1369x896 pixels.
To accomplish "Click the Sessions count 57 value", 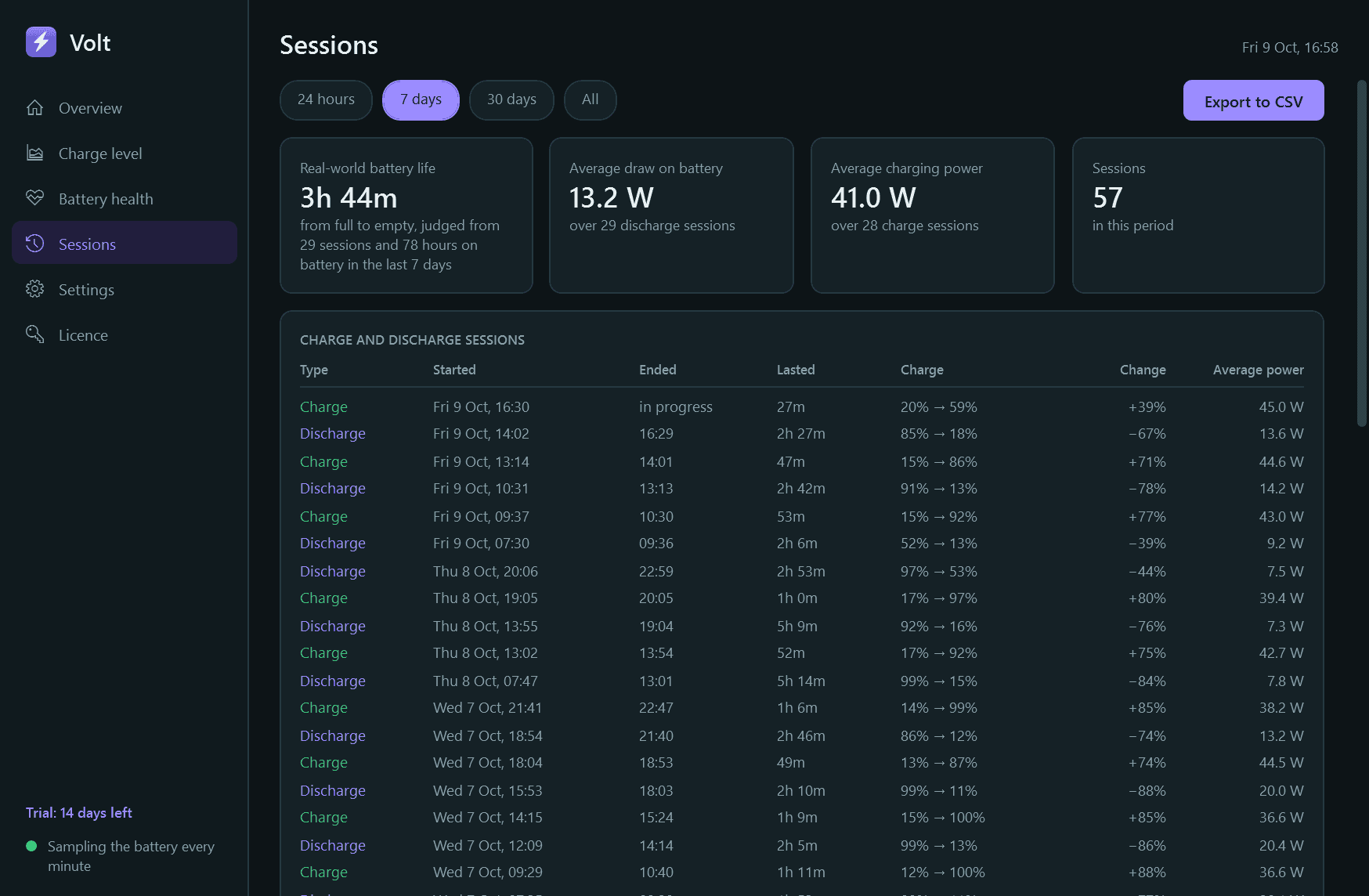I will [1107, 198].
